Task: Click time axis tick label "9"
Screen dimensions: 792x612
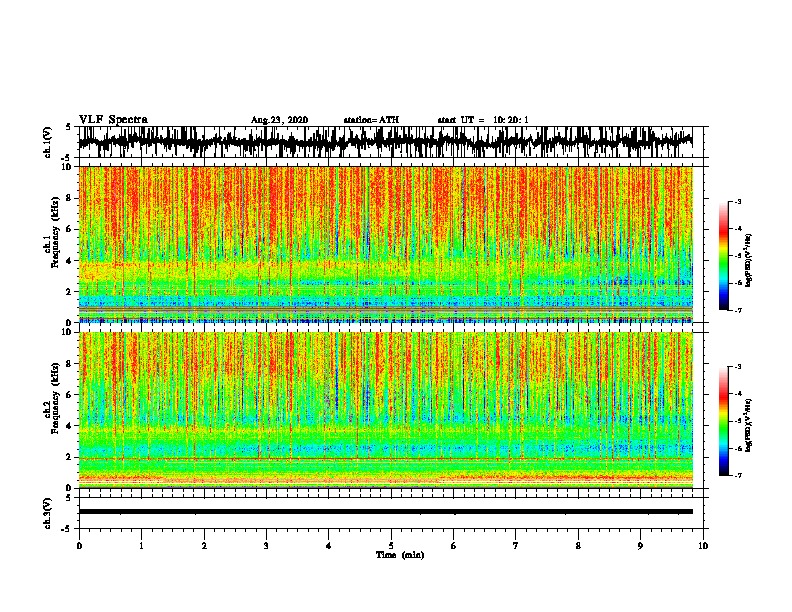Action: coord(640,546)
